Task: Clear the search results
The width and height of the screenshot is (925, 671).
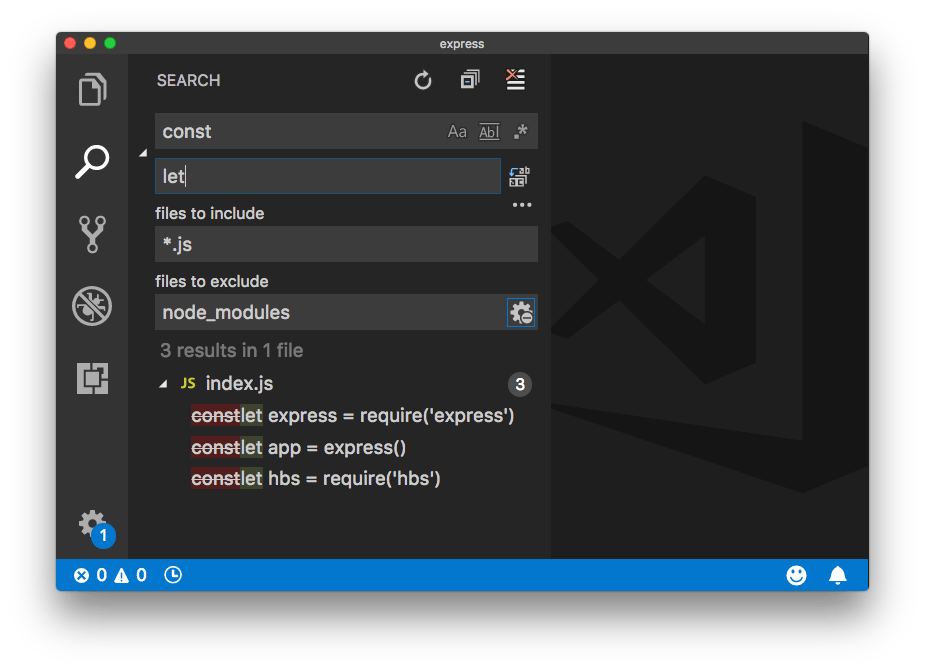Action: tap(515, 80)
